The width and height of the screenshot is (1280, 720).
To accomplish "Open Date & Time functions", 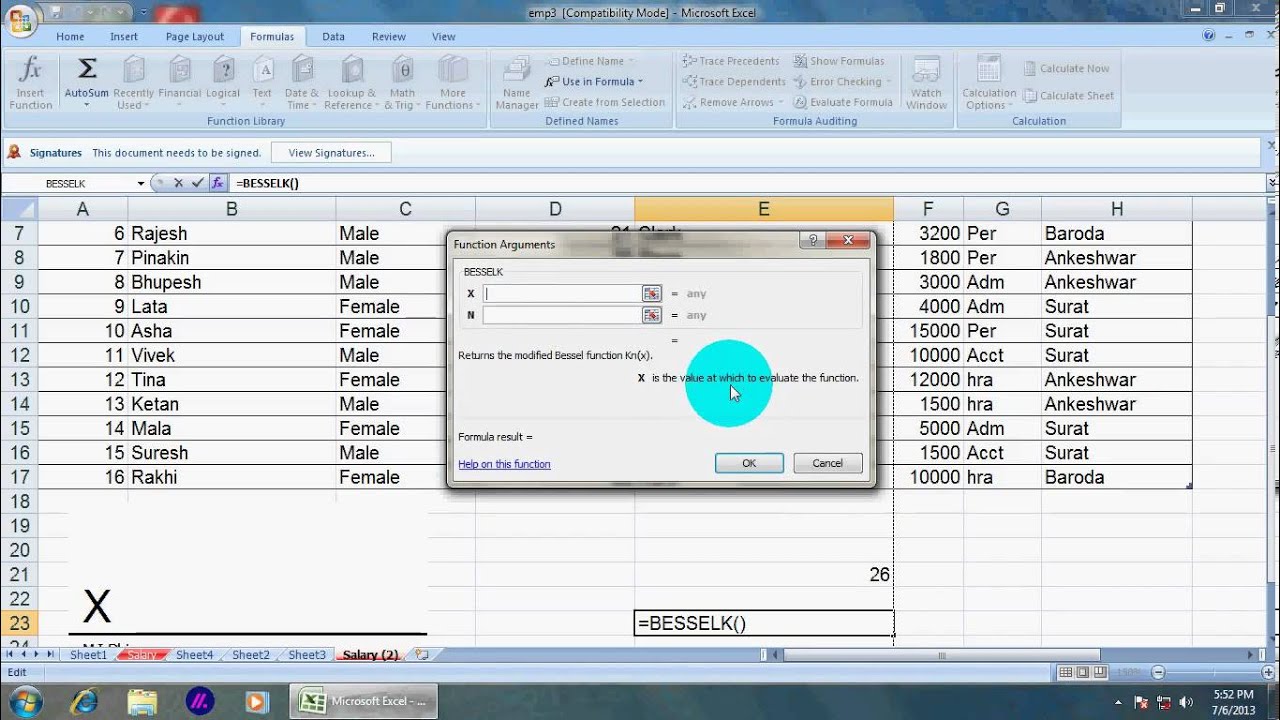I will pyautogui.click(x=302, y=83).
